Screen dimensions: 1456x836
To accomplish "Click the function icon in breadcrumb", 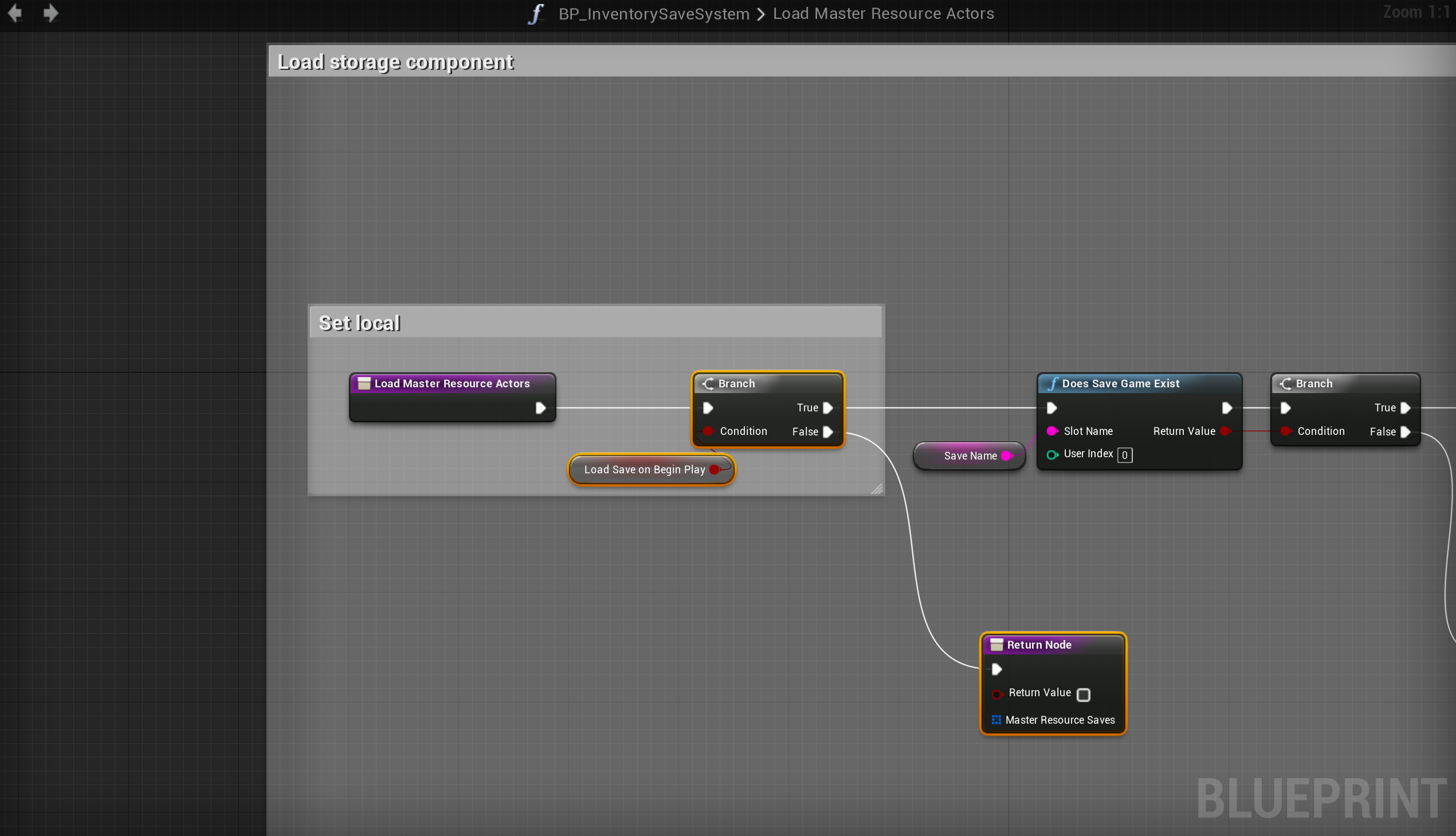I will click(536, 14).
